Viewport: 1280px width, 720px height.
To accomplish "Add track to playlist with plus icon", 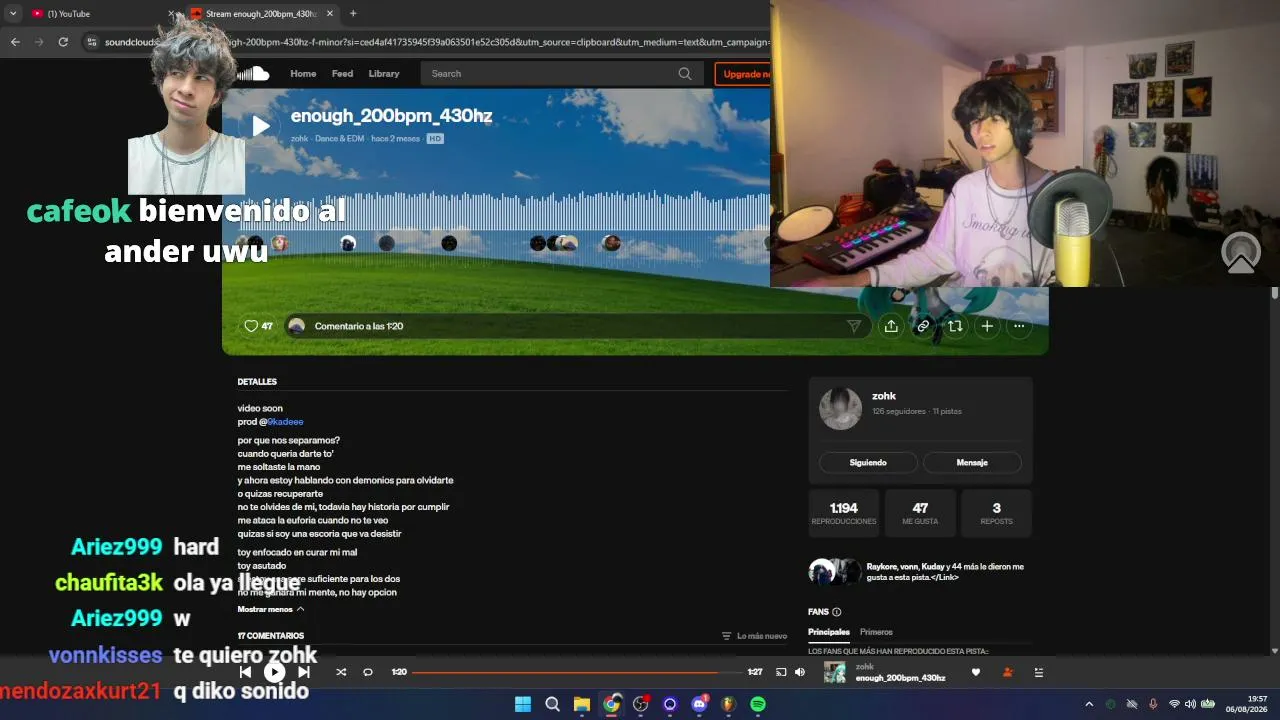I will (987, 326).
